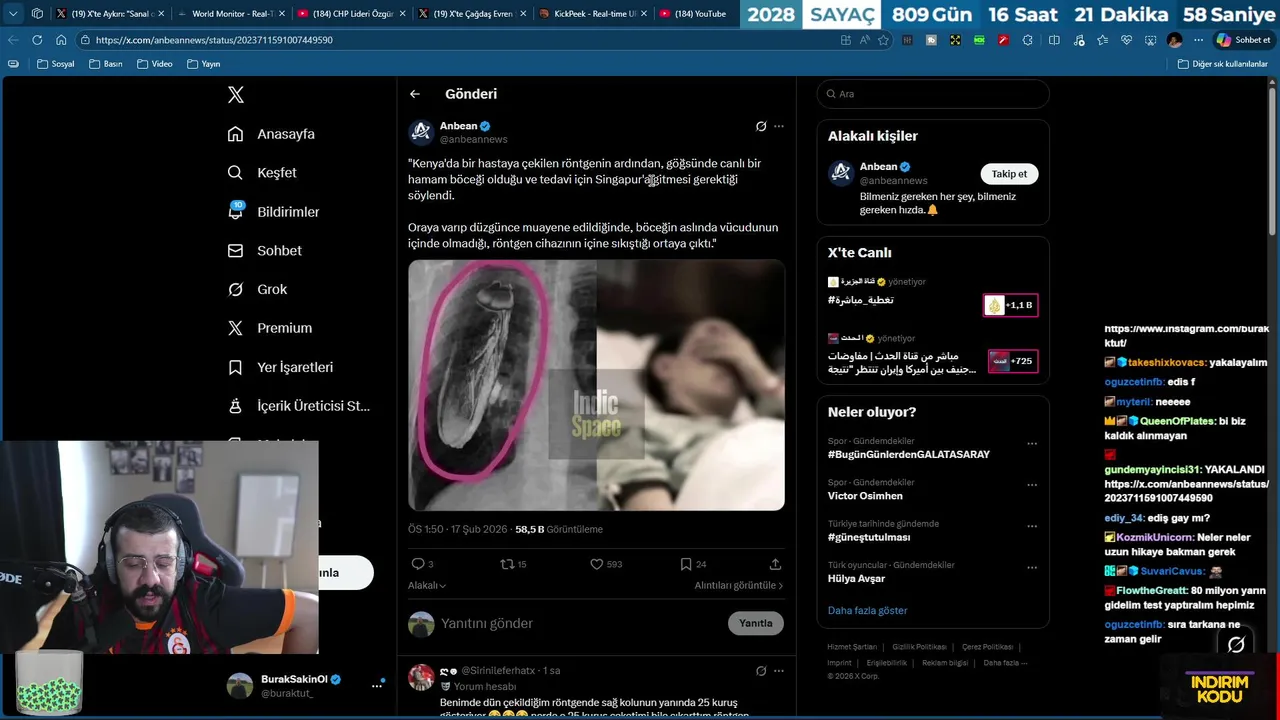The width and height of the screenshot is (1280, 720).
Task: Open the Sosyal bookmarks folder
Action: (56, 64)
